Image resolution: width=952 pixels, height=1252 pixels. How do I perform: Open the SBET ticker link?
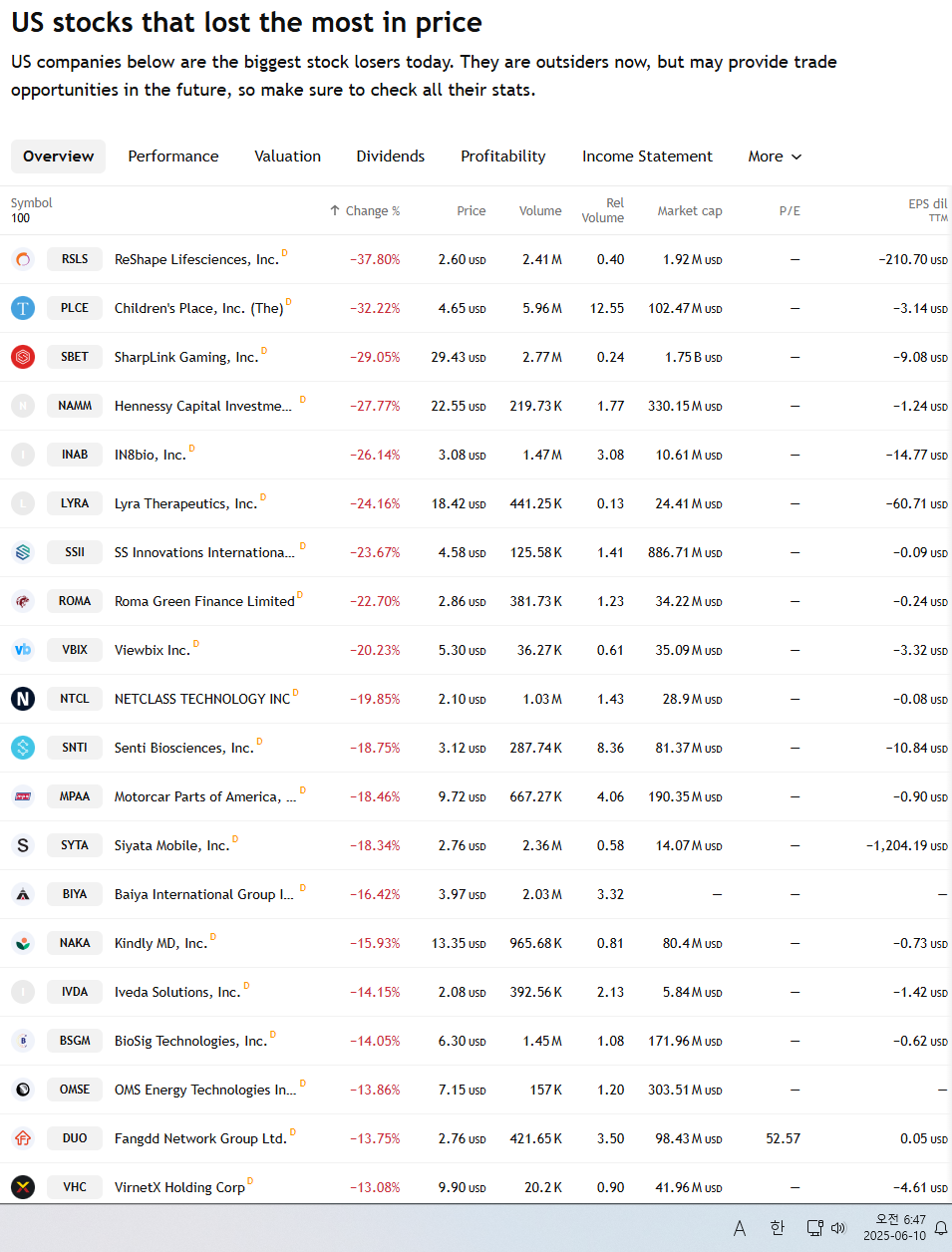pyautogui.click(x=75, y=357)
